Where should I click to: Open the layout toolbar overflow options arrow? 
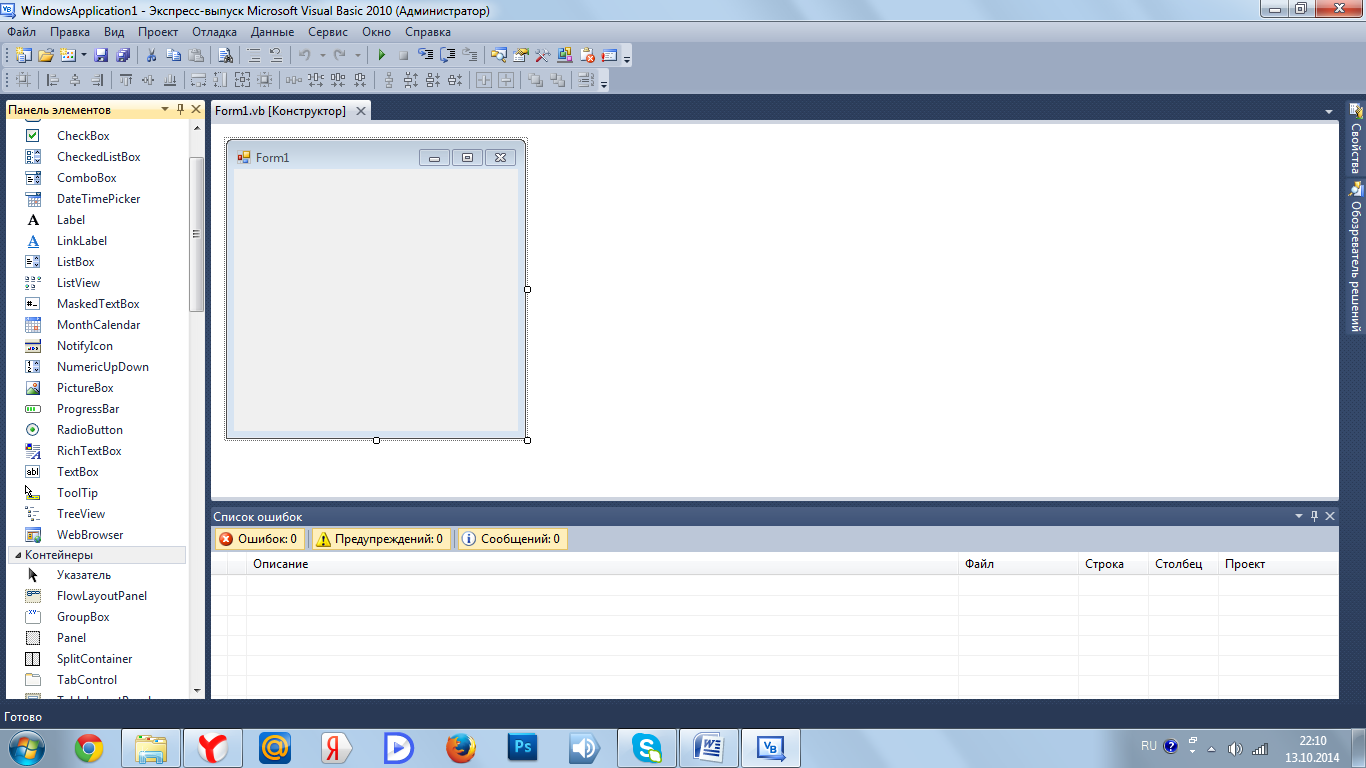(604, 83)
